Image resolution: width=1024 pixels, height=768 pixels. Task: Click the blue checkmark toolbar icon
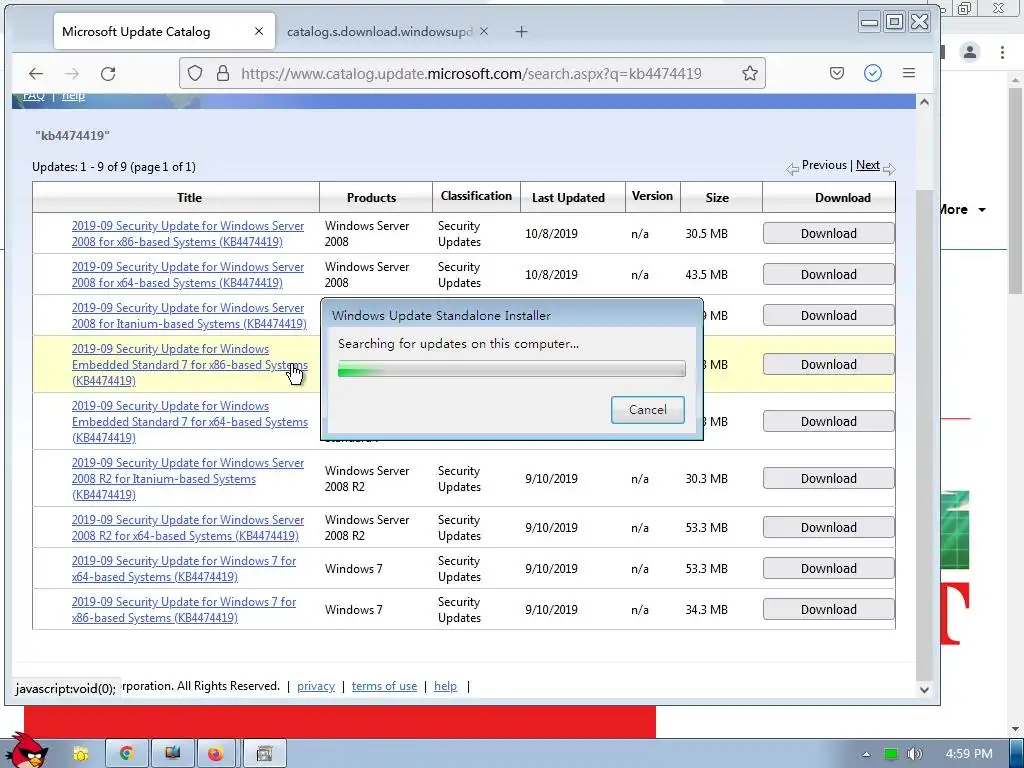pyautogui.click(x=872, y=73)
